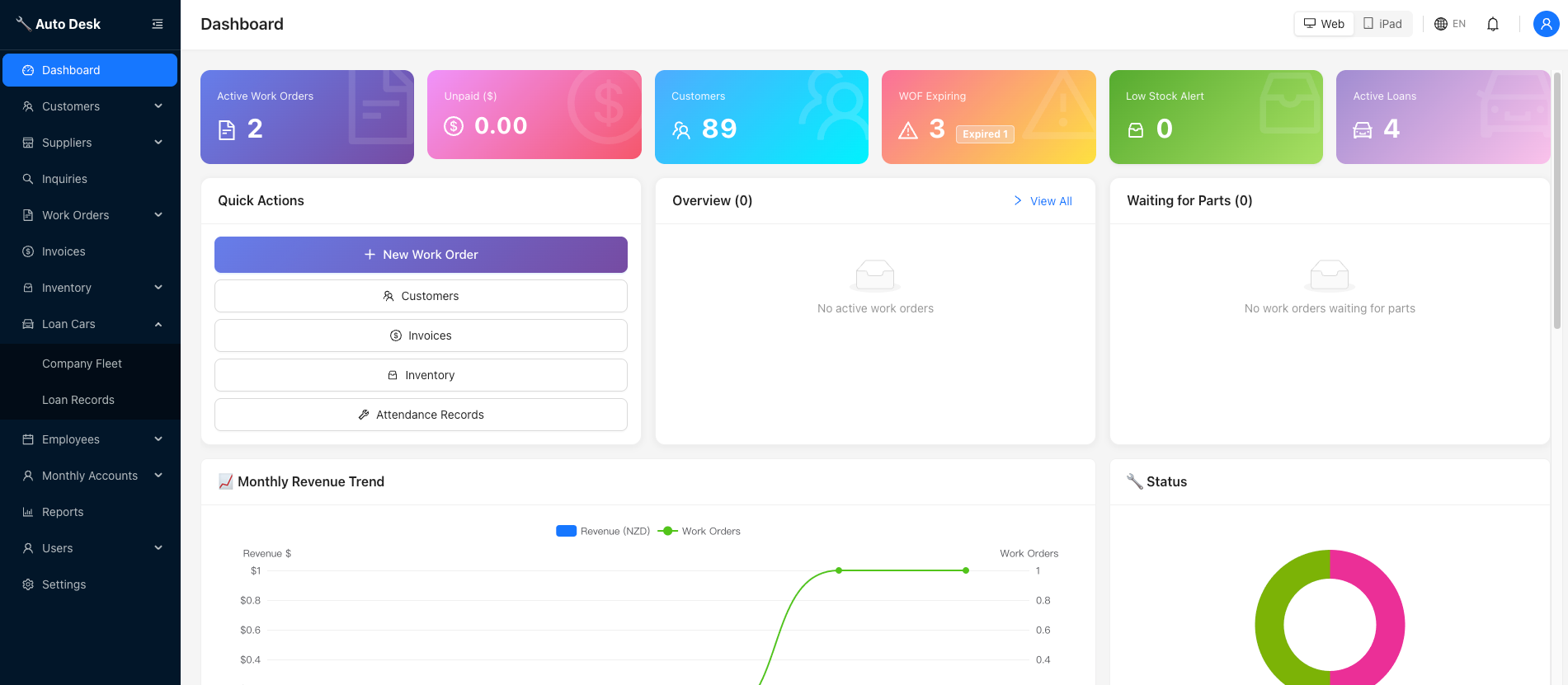Create a New Work Order
Image resolution: width=1568 pixels, height=685 pixels.
(x=421, y=255)
